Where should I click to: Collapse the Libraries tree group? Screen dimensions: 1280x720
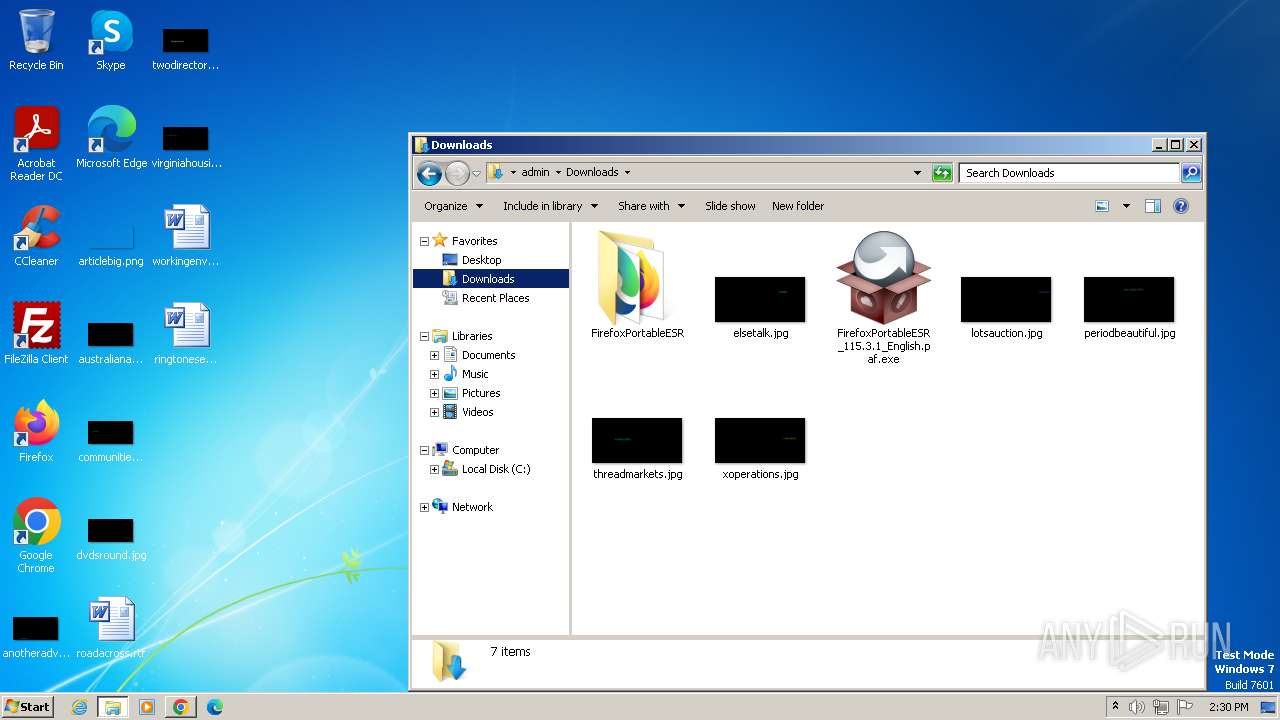424,336
